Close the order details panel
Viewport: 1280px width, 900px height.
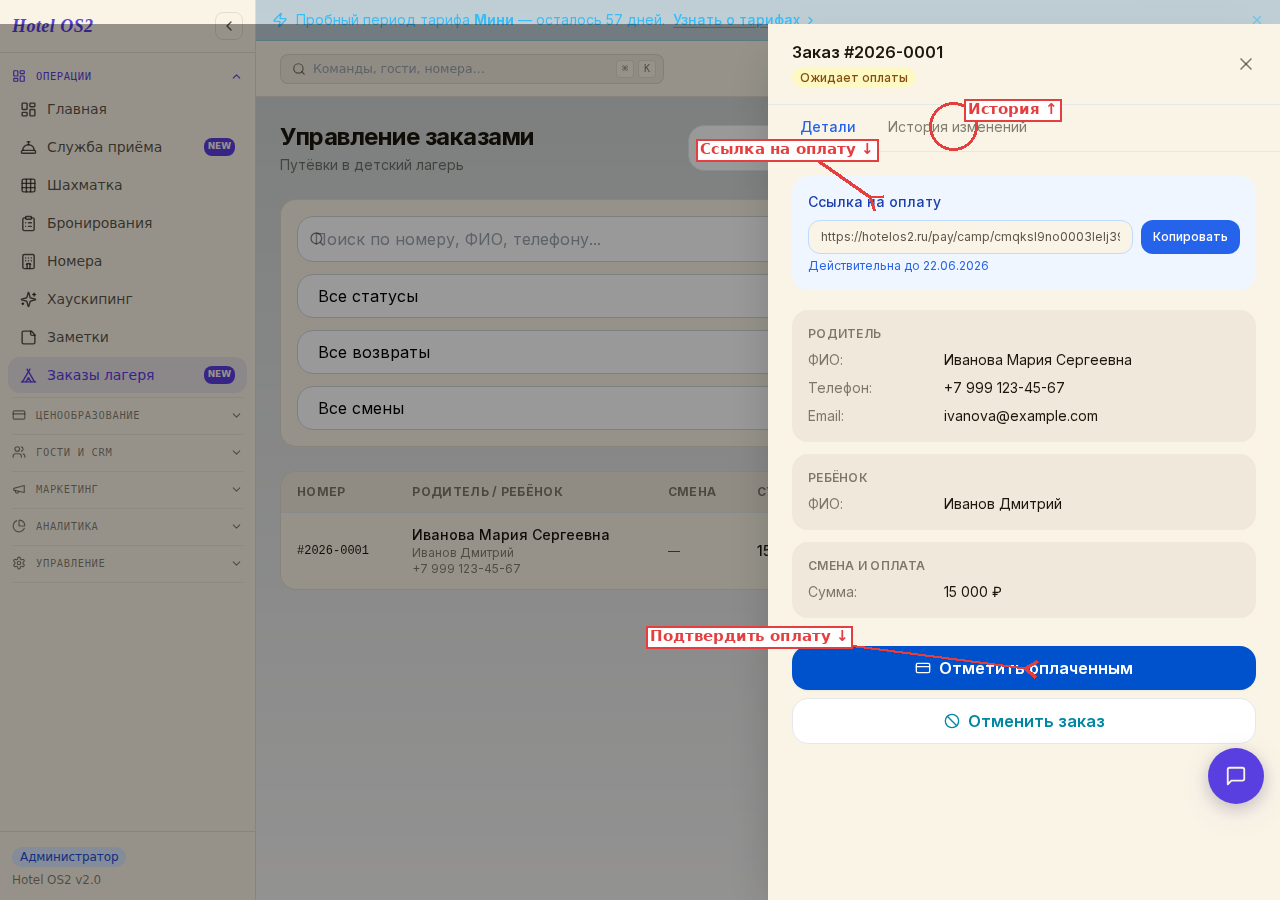point(1246,64)
